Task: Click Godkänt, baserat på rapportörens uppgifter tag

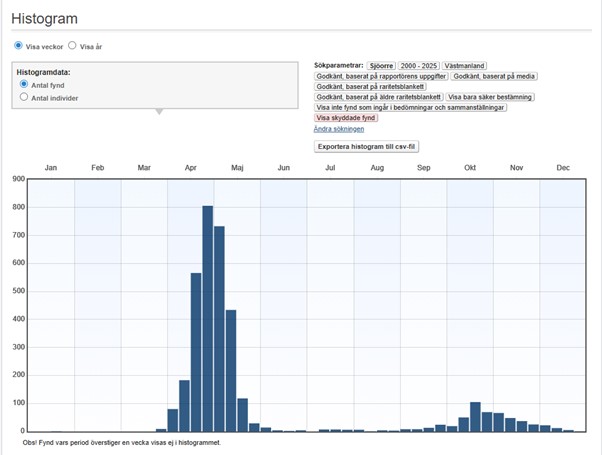Action: tap(380, 76)
